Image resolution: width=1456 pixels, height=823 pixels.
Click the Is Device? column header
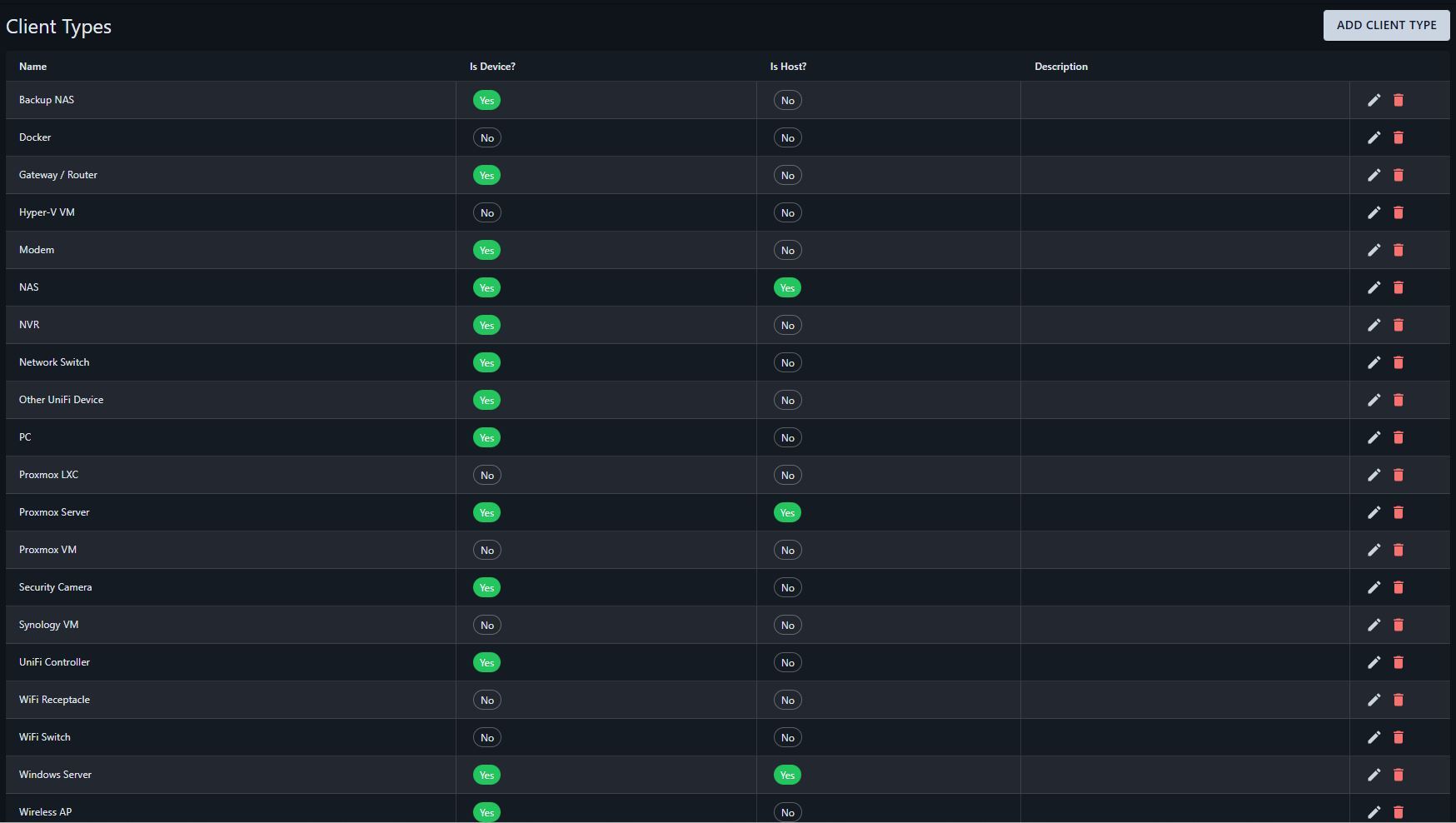492,67
